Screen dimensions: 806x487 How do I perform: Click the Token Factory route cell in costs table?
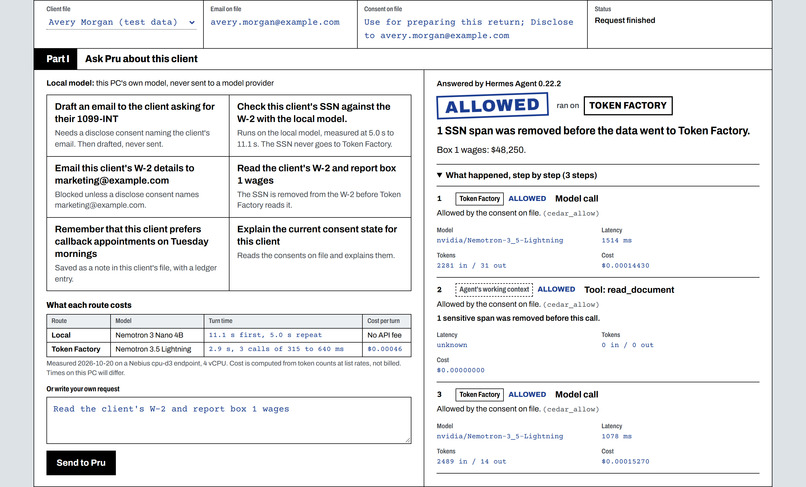pyautogui.click(x=79, y=349)
